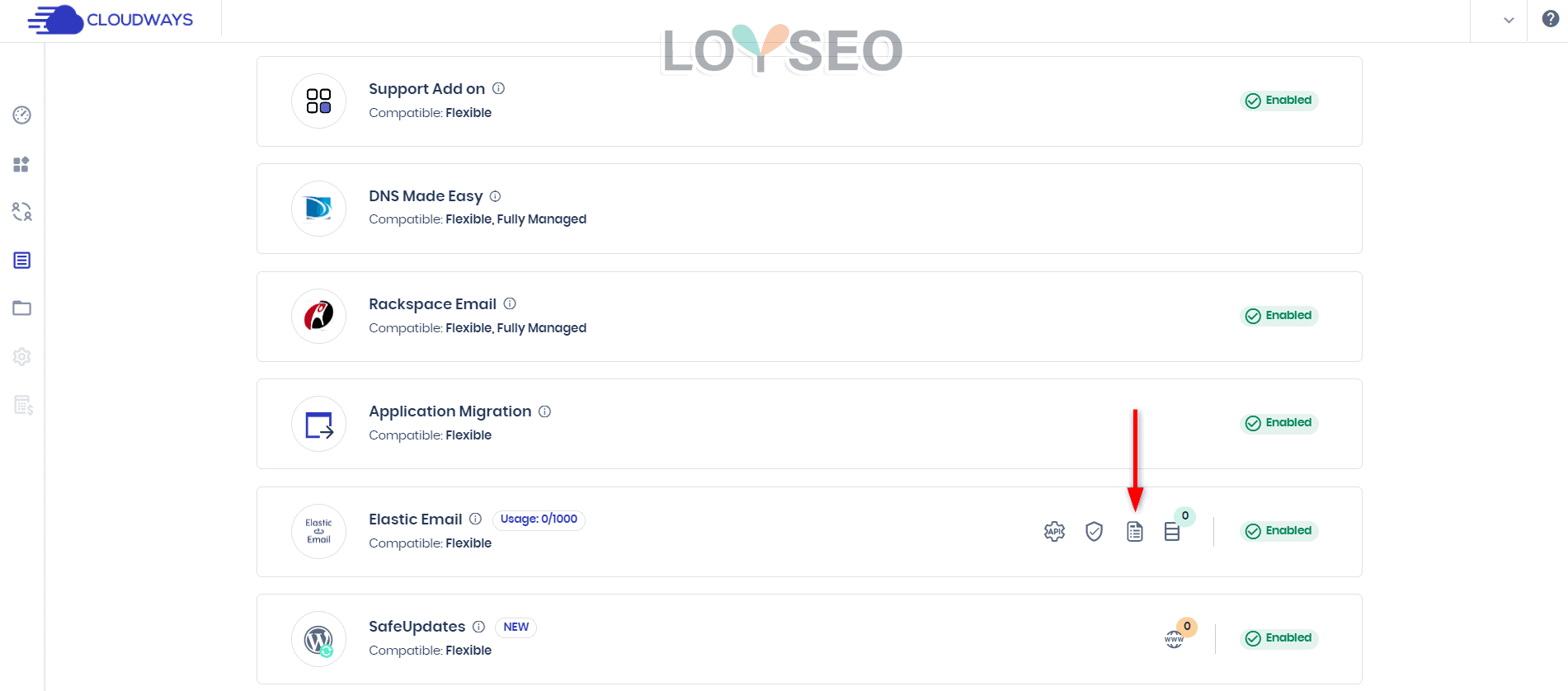The height and width of the screenshot is (691, 1568).
Task: Open Elastic Email API settings gear icon
Action: (1054, 532)
